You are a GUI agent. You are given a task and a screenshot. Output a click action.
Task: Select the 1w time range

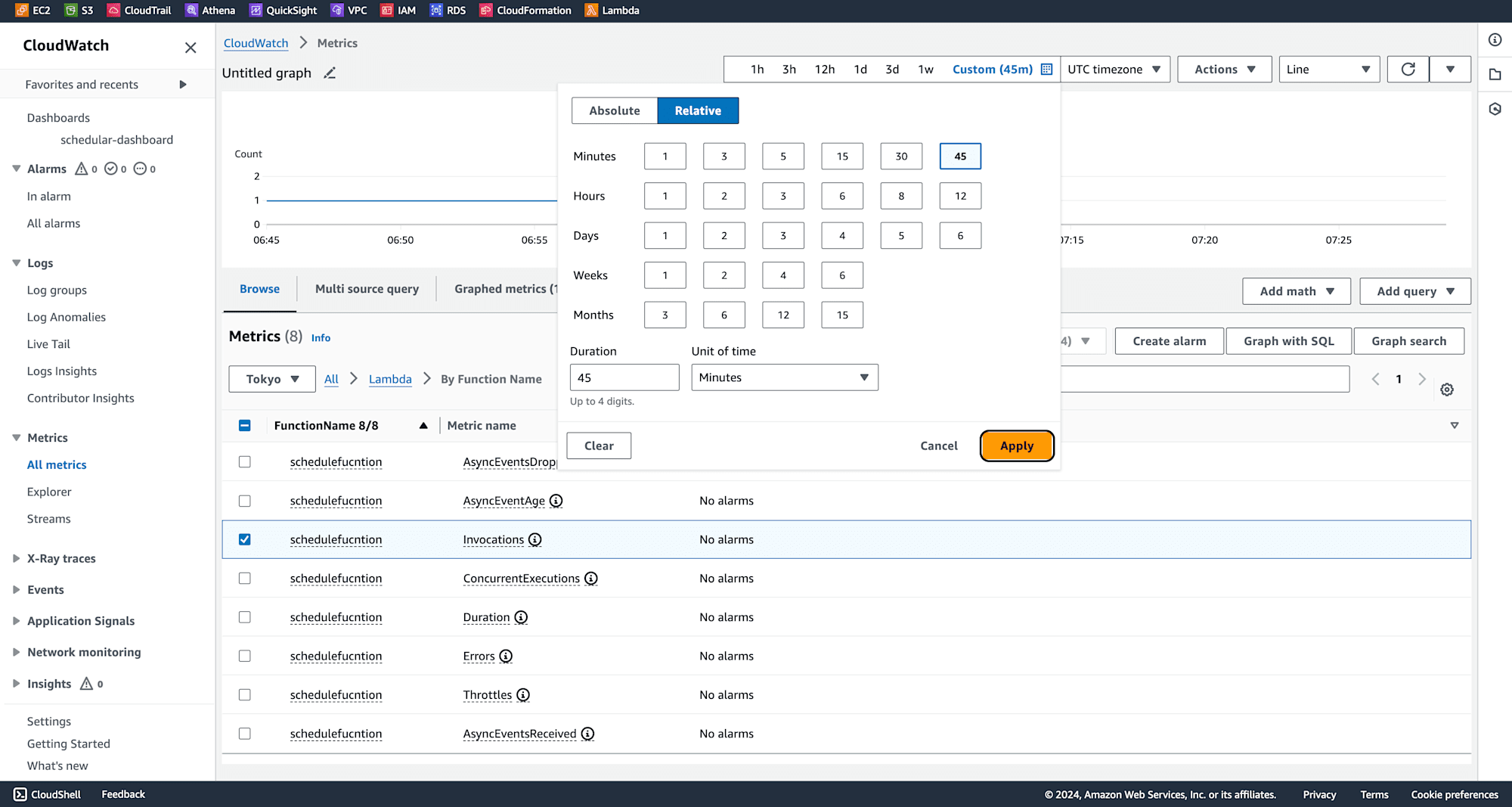(x=925, y=69)
